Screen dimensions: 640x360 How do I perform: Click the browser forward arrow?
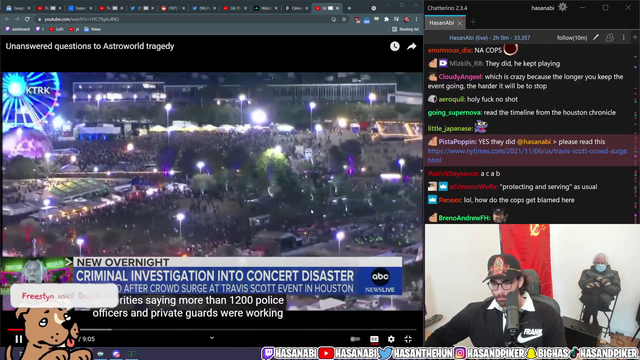pos(17,19)
